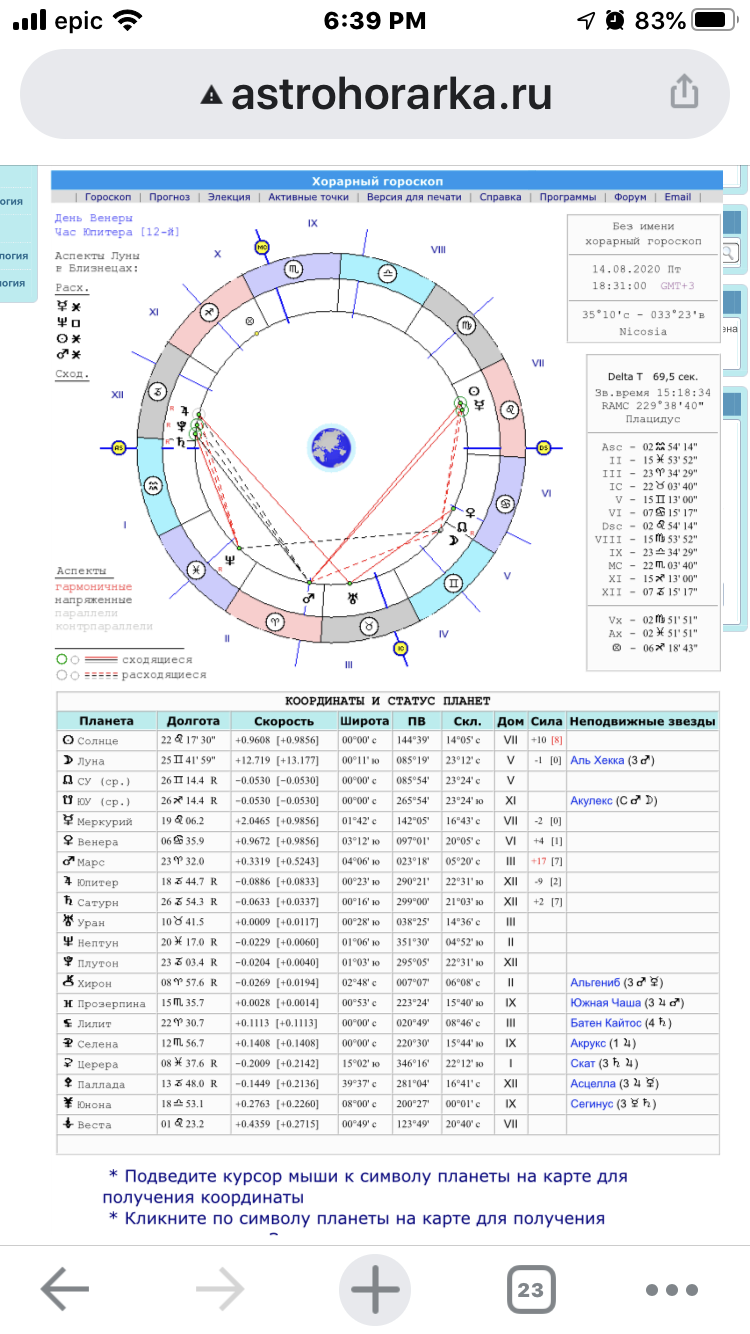
Task: Open the Справка menu item
Action: 501,197
